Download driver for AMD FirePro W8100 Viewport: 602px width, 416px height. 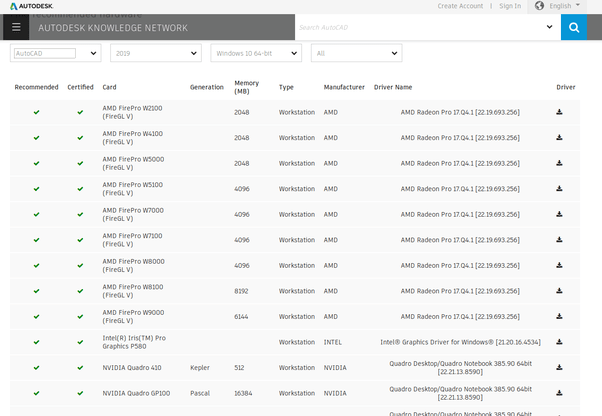click(x=559, y=291)
